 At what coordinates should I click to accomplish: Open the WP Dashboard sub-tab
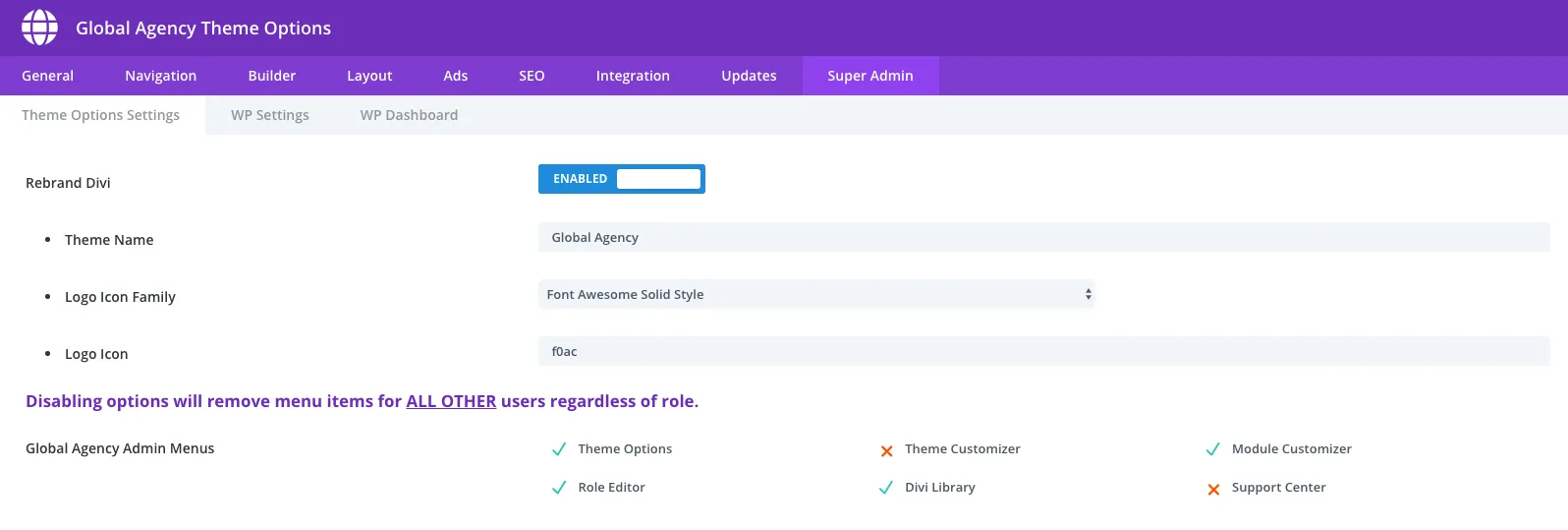tap(409, 115)
